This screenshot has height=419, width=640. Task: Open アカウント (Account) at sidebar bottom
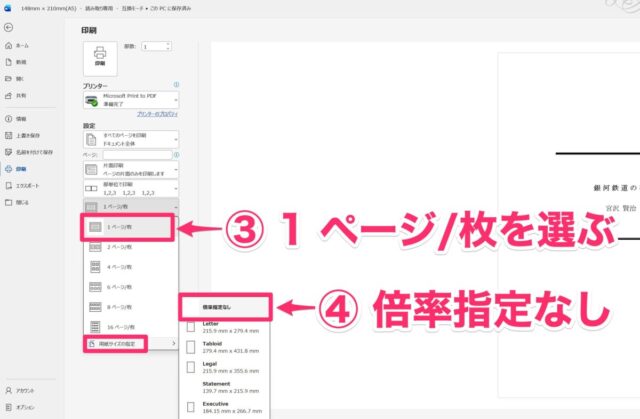click(25, 391)
